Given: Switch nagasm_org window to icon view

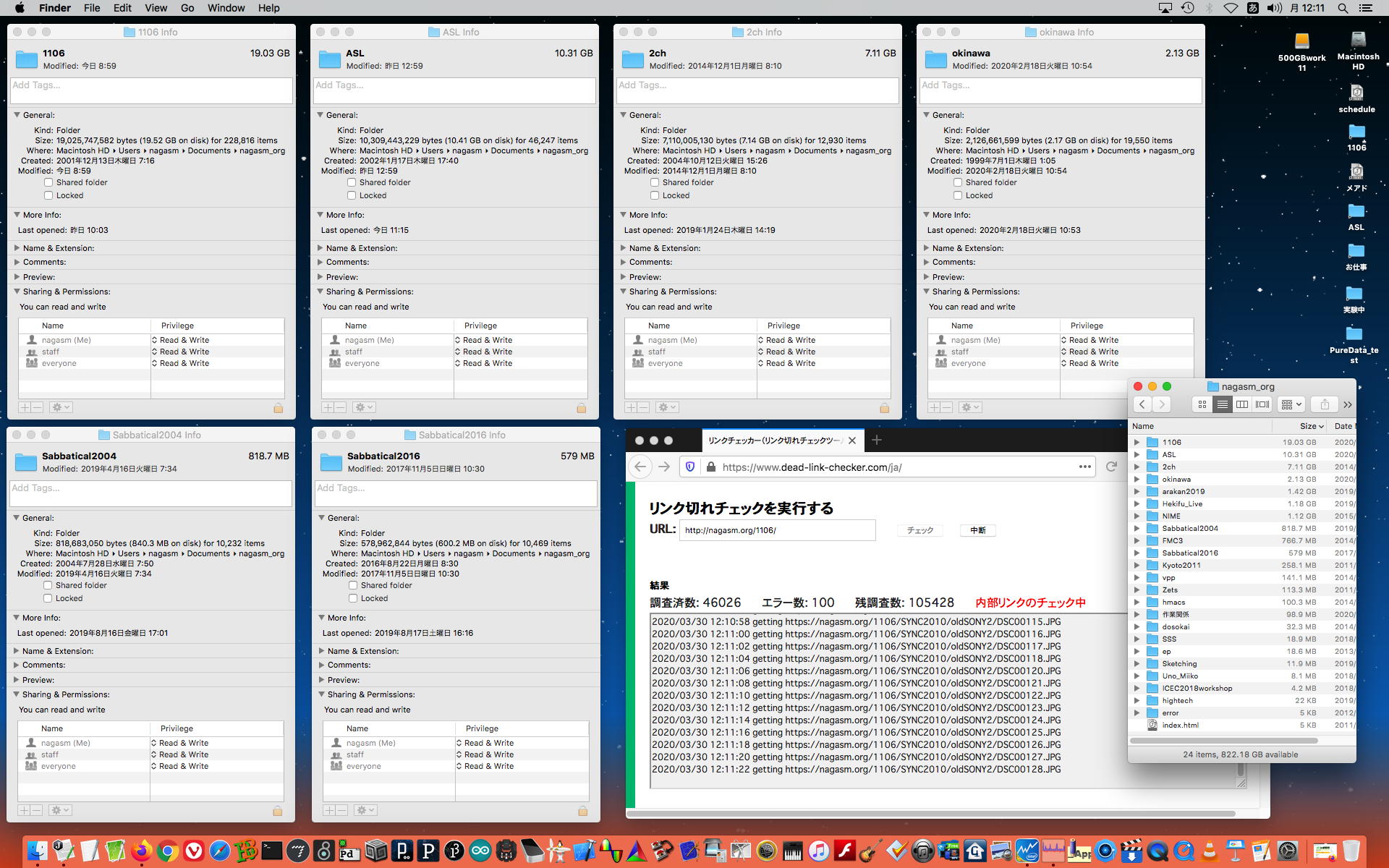Looking at the screenshot, I should click(x=1202, y=404).
